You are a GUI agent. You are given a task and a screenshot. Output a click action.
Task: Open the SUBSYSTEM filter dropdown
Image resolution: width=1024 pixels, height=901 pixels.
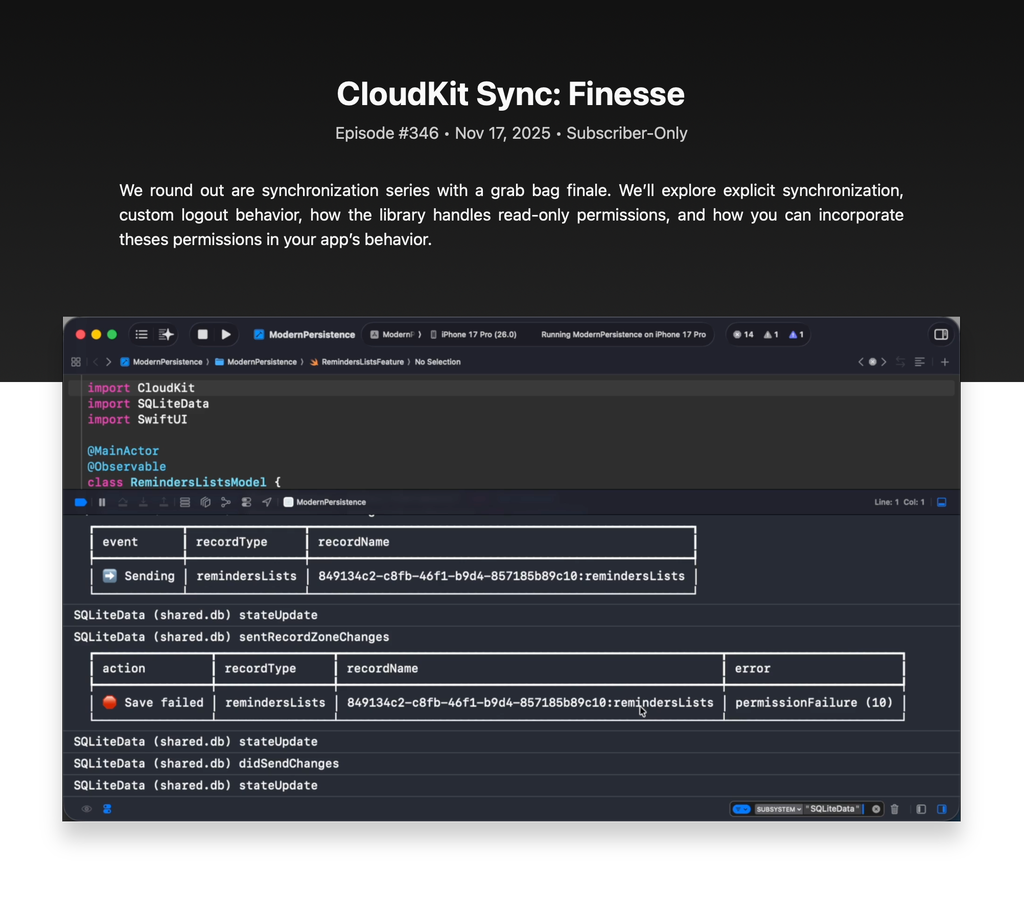[779, 809]
